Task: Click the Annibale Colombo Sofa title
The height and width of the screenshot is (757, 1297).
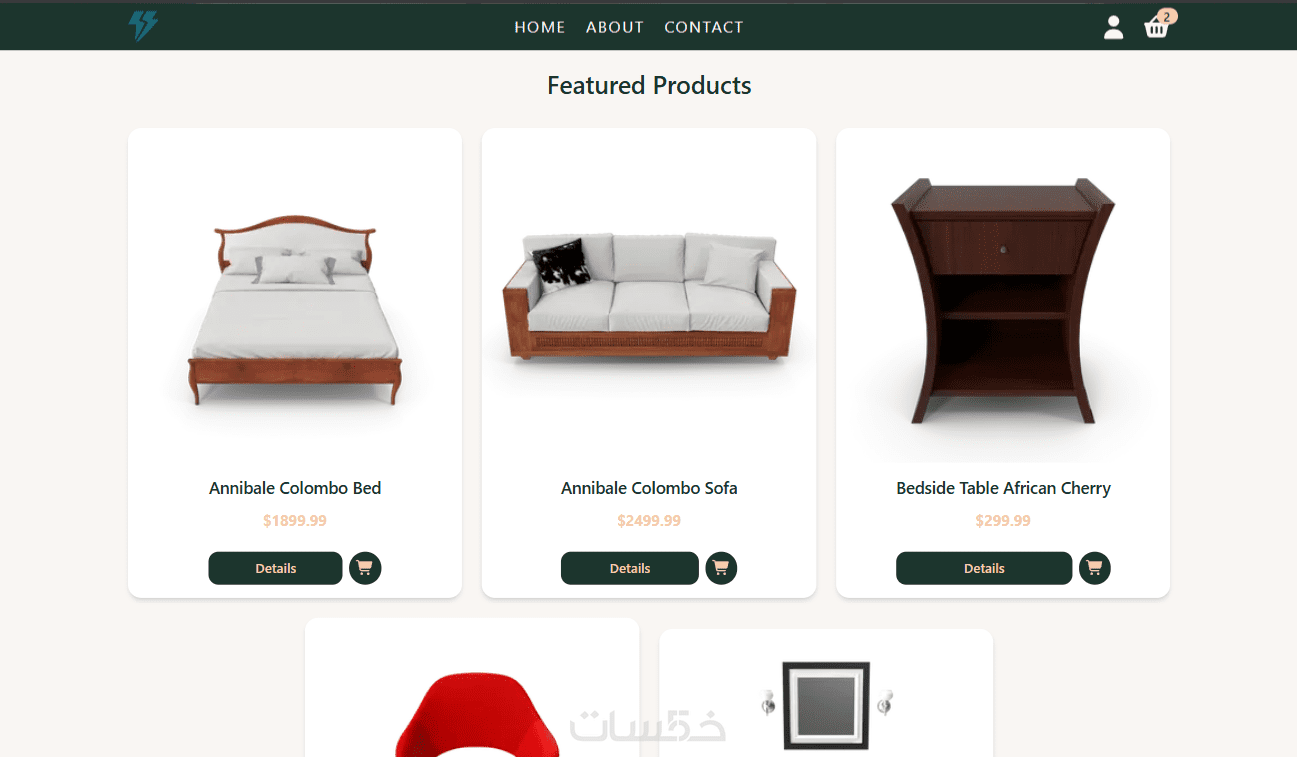Action: tap(649, 488)
